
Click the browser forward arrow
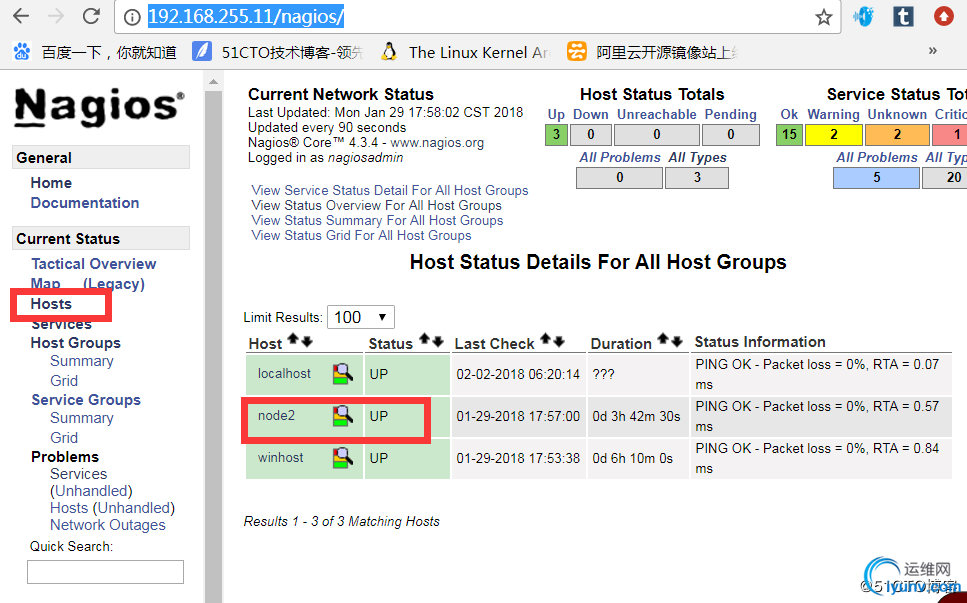tap(56, 16)
